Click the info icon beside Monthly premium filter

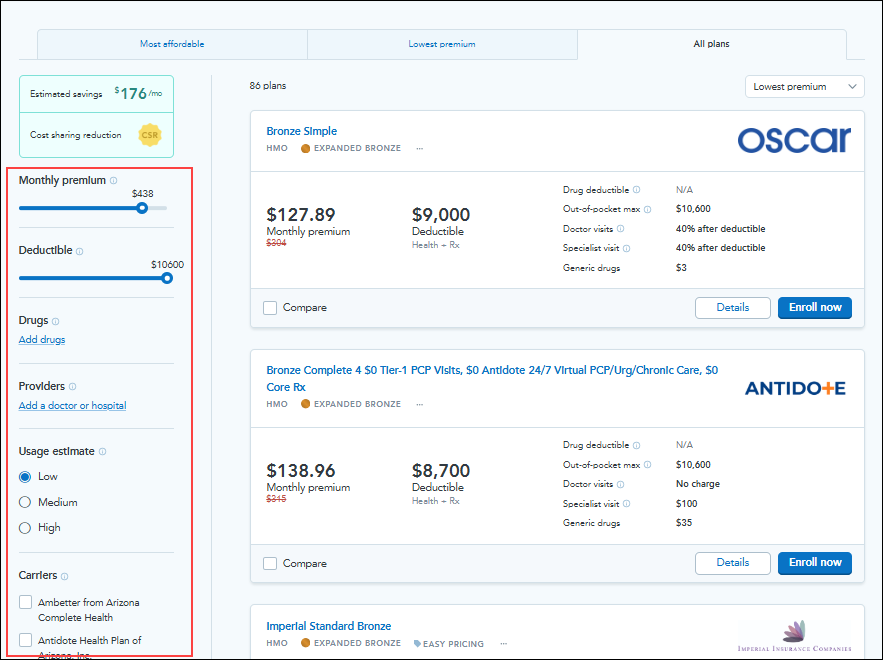[x=114, y=181]
